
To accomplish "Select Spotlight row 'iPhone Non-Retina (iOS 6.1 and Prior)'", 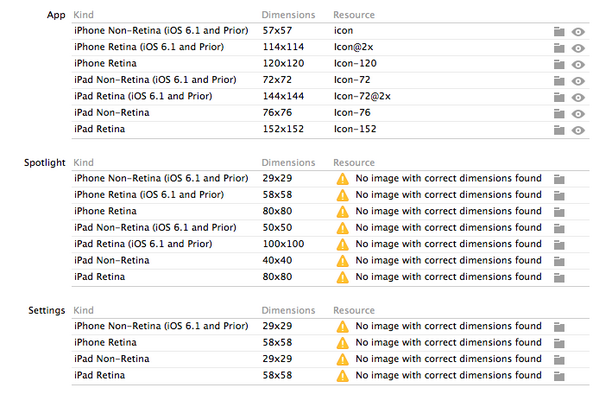I will click(330, 178).
